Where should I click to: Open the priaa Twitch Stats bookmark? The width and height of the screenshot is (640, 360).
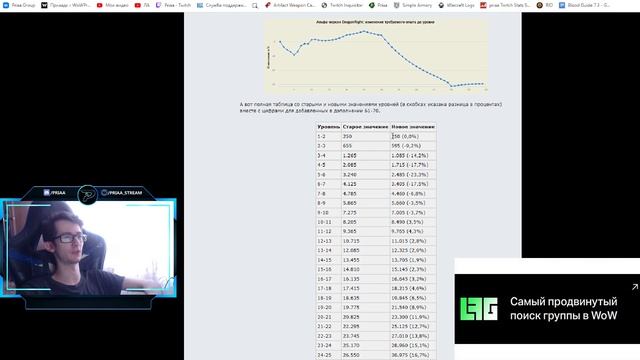pos(505,5)
